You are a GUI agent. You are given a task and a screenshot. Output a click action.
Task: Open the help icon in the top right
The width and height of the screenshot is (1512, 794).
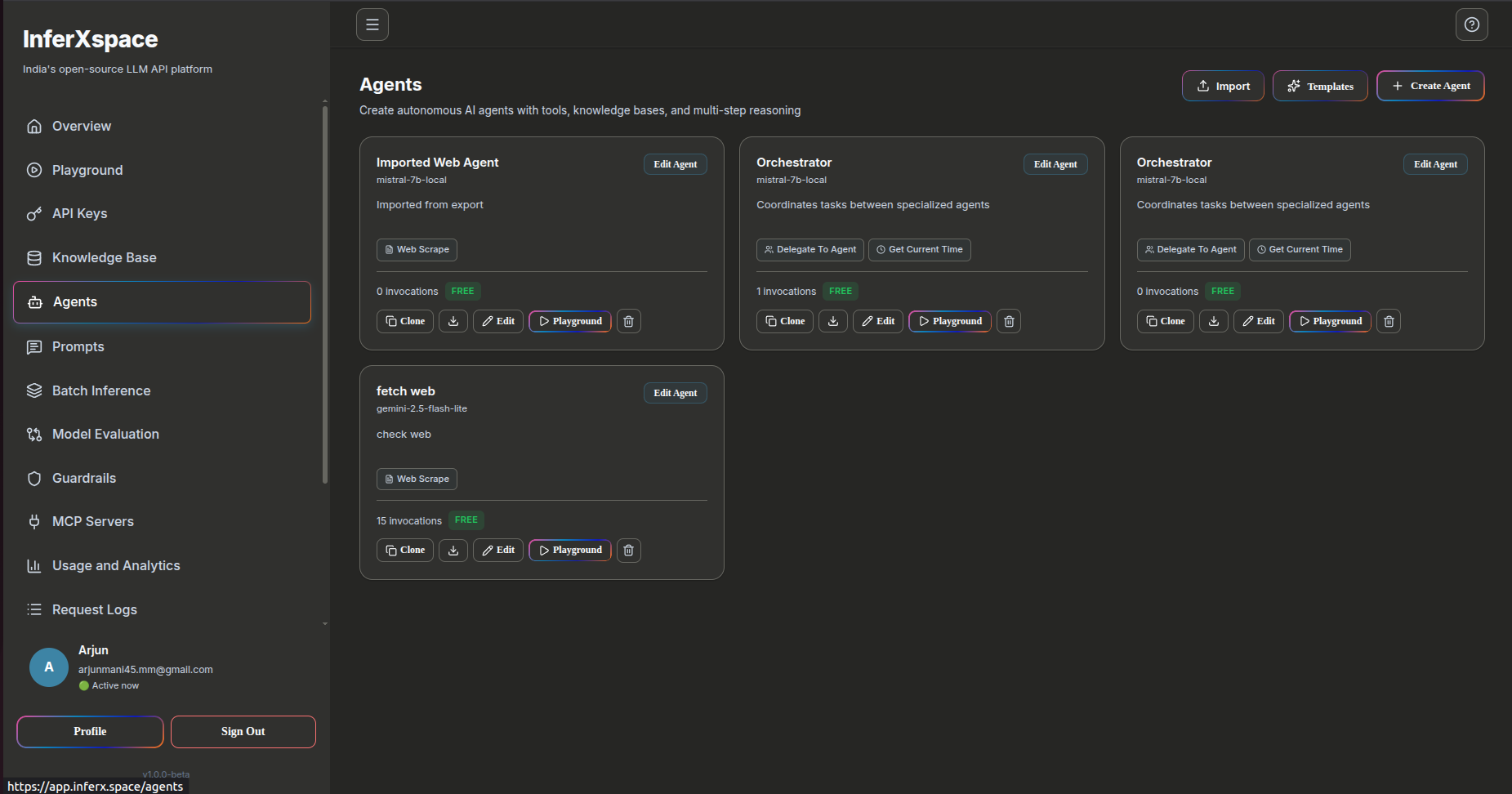pos(1472,25)
